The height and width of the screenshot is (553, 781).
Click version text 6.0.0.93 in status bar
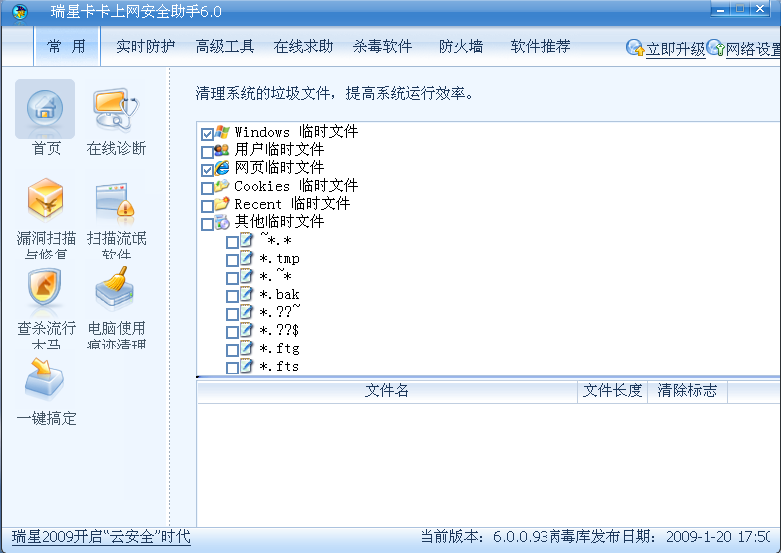click(520, 537)
